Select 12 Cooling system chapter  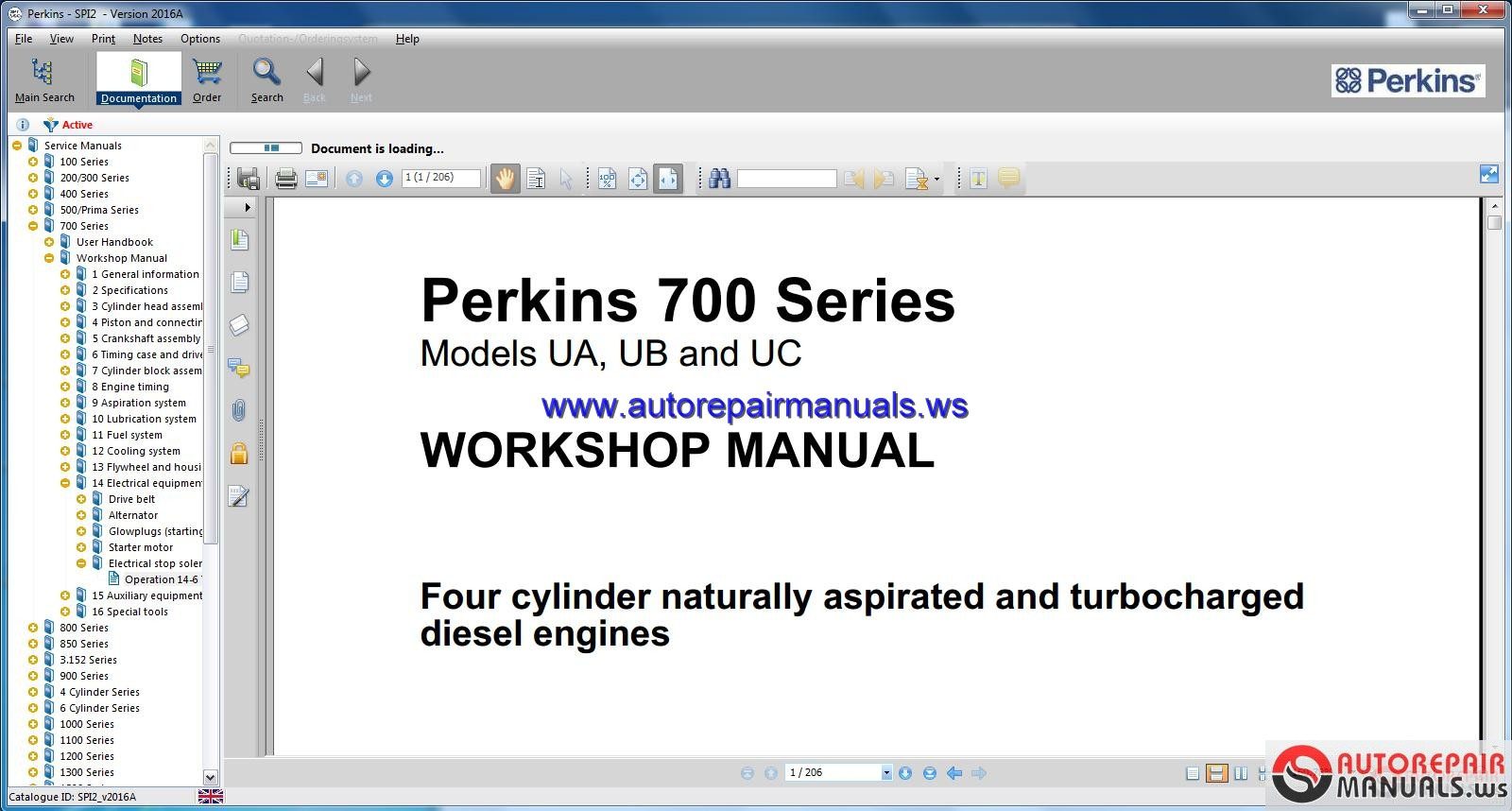coord(136,451)
